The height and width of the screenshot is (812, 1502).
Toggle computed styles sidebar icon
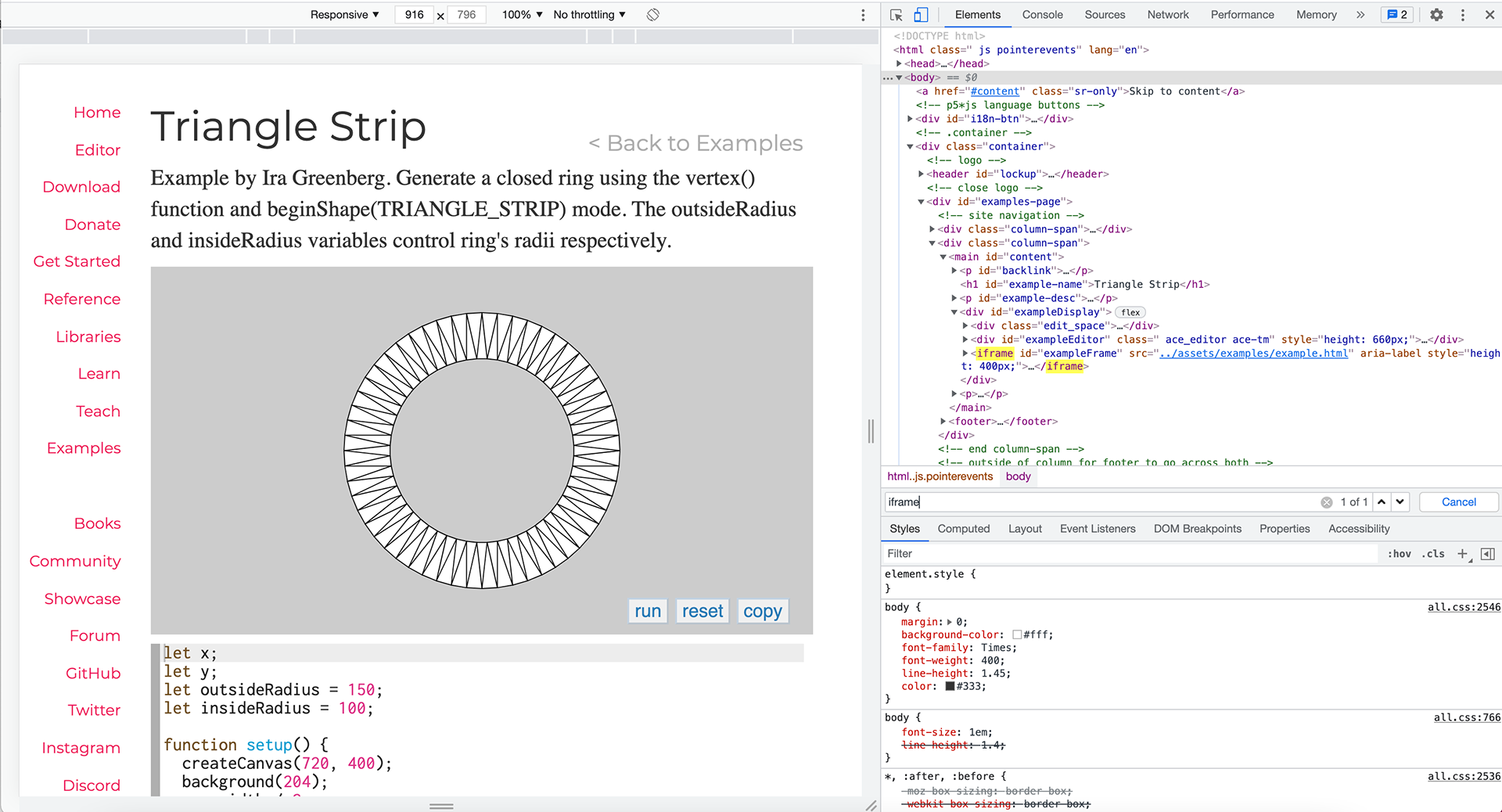[x=1488, y=554]
